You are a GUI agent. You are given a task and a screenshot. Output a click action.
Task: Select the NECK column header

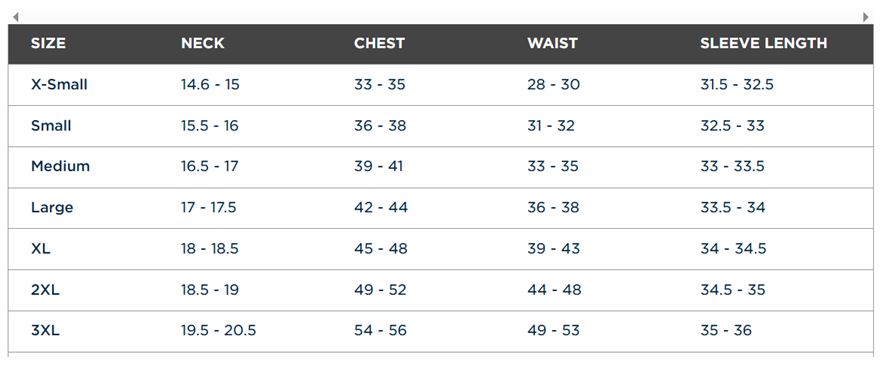click(203, 43)
